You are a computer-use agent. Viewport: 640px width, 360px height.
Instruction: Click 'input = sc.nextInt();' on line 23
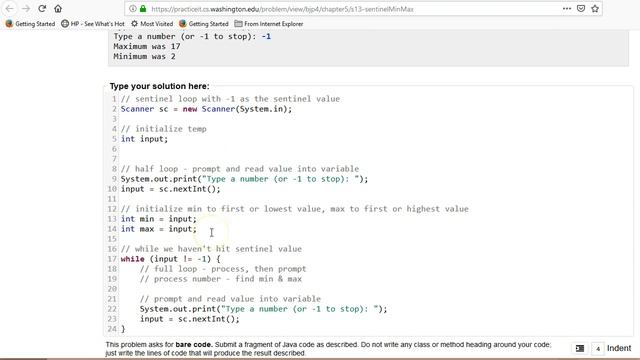coord(190,319)
